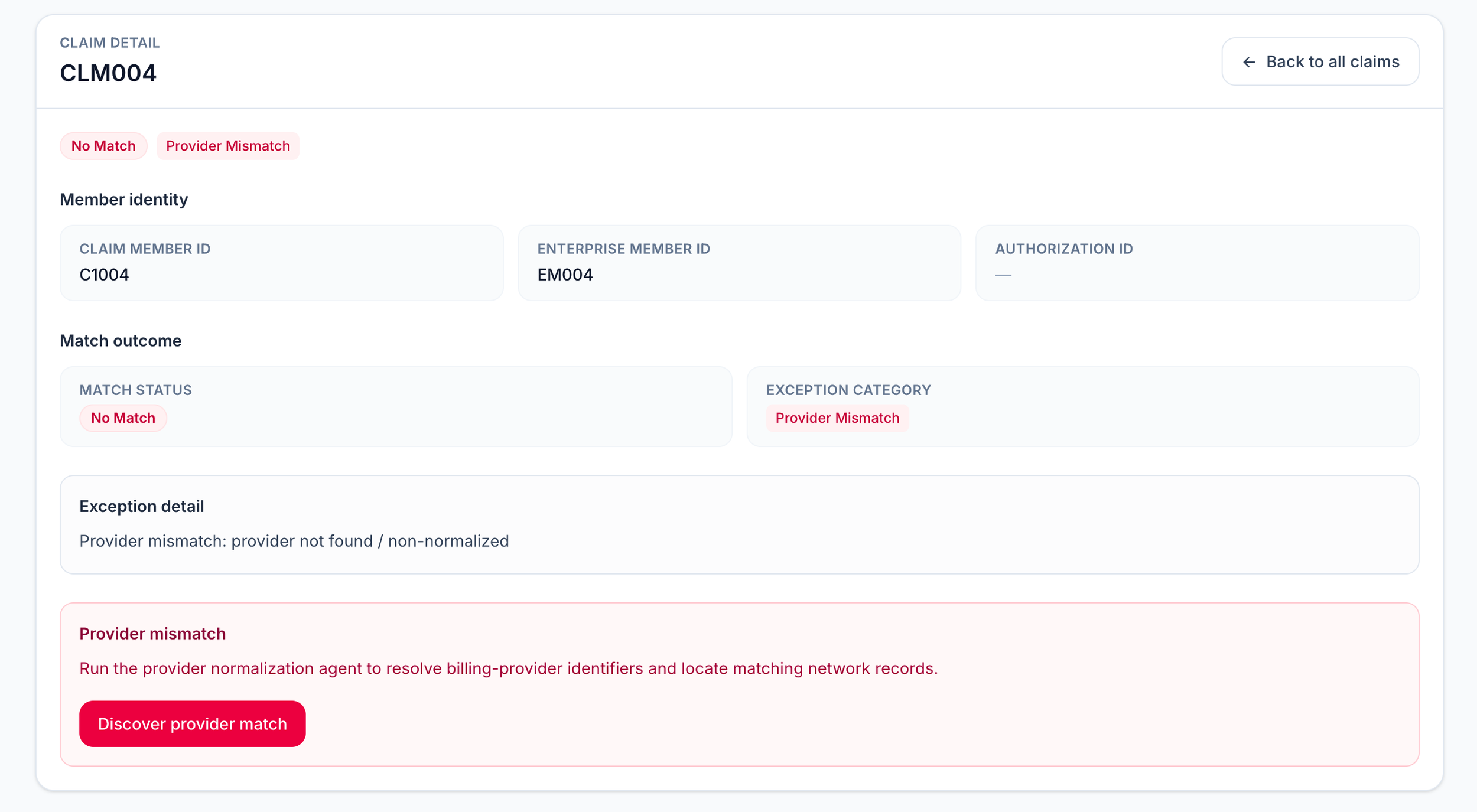Click the Provider Mismatch badge under Exception Category
Screen dimensions: 1477x812
point(837,418)
